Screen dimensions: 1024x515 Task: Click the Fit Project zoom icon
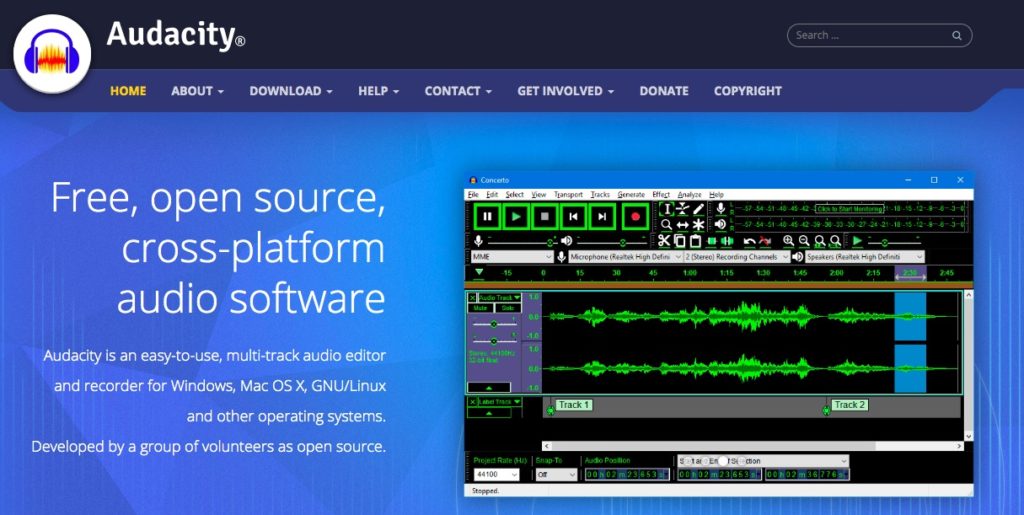(x=835, y=241)
